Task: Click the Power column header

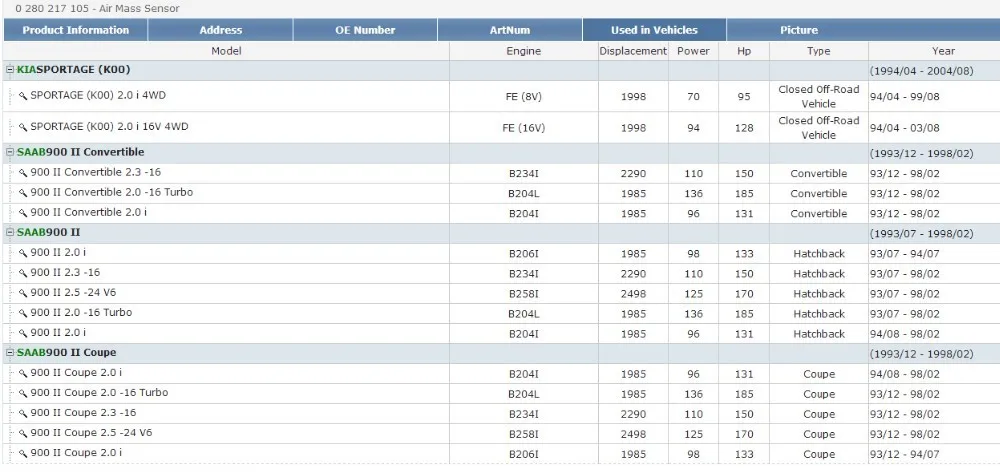Action: [693, 51]
